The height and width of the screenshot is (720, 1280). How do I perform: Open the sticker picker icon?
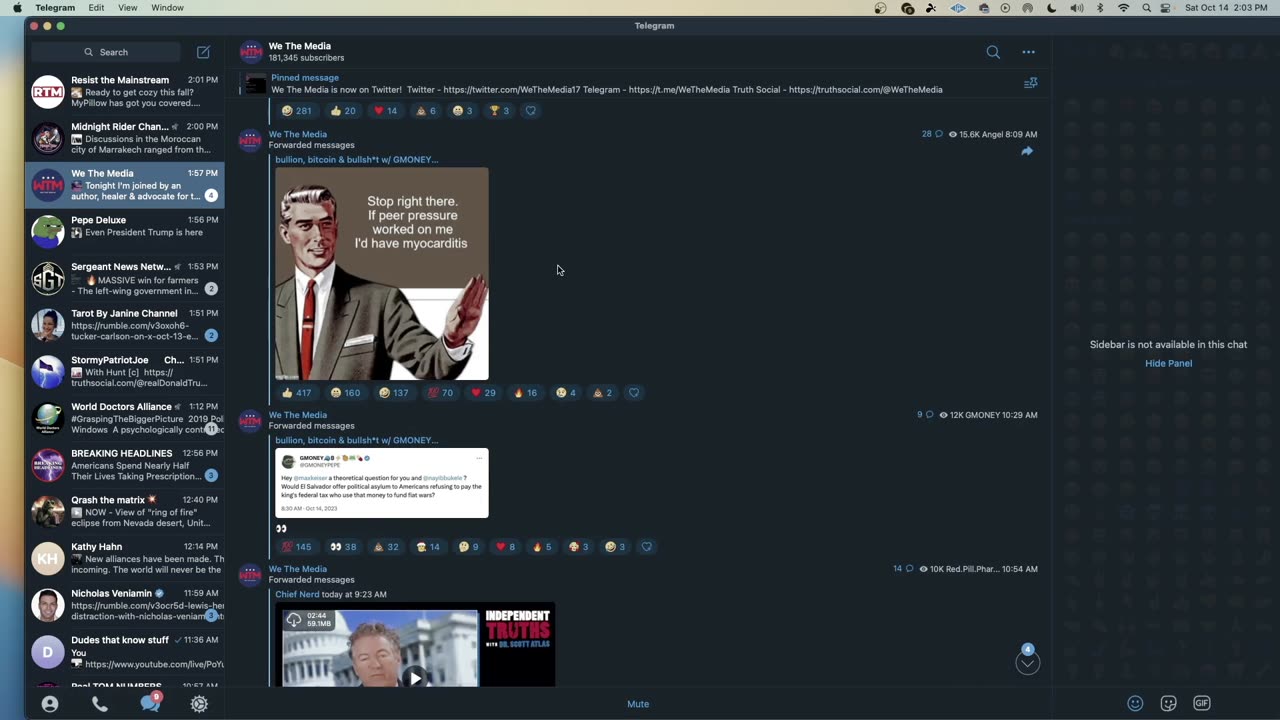pos(1168,703)
